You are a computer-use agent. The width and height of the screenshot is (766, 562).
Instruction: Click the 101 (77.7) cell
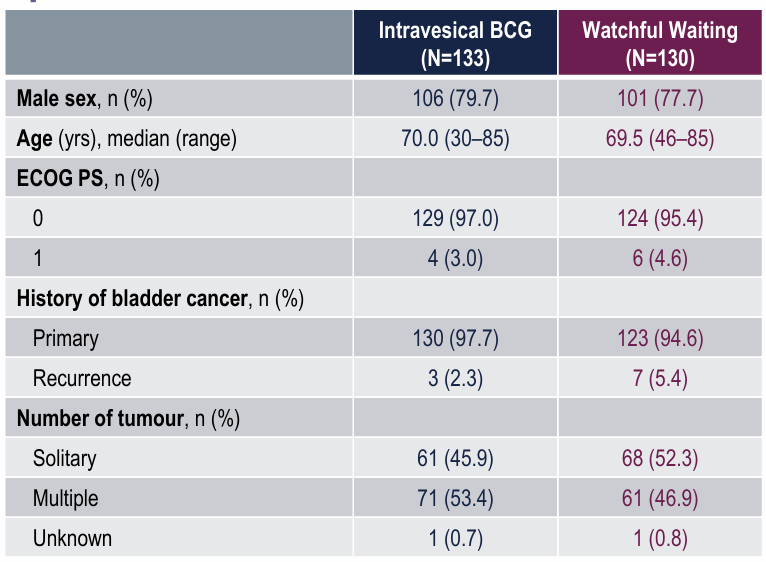(x=660, y=99)
